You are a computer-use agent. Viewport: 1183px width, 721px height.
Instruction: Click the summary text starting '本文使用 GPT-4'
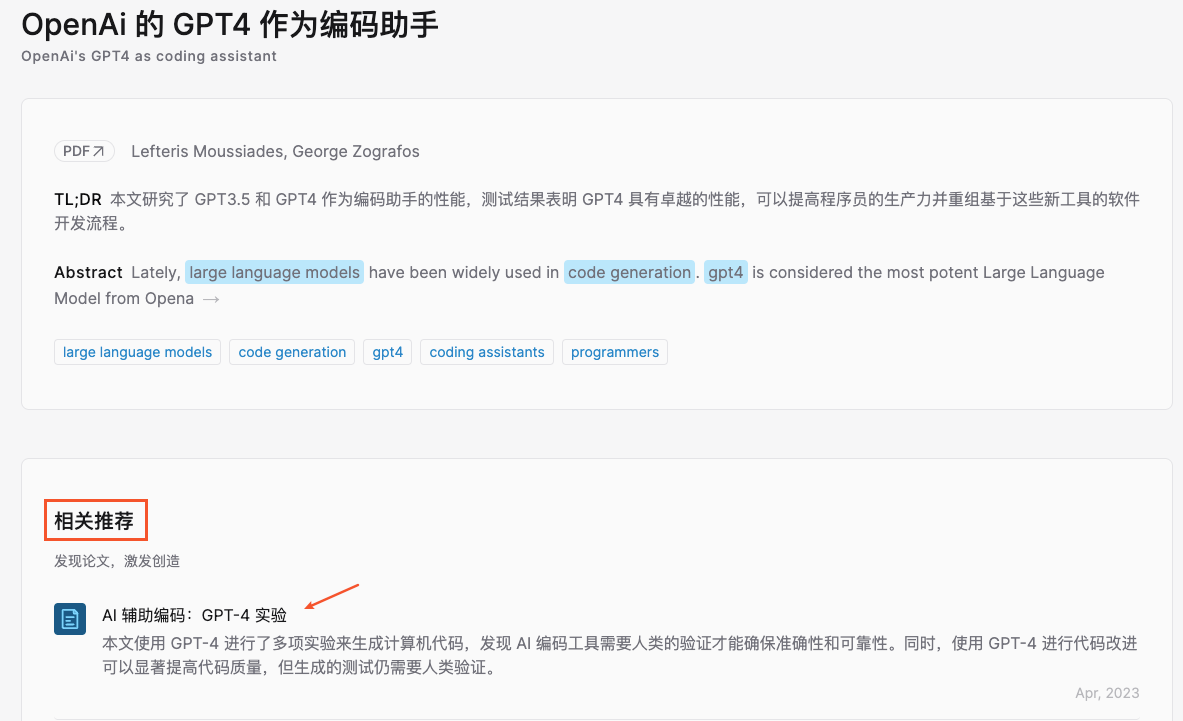tap(620, 655)
